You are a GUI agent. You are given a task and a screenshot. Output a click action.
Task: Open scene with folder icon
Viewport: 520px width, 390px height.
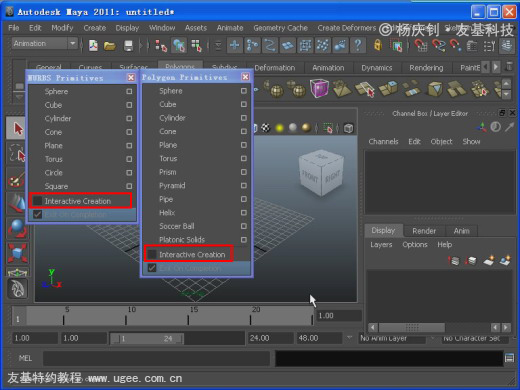coord(109,45)
